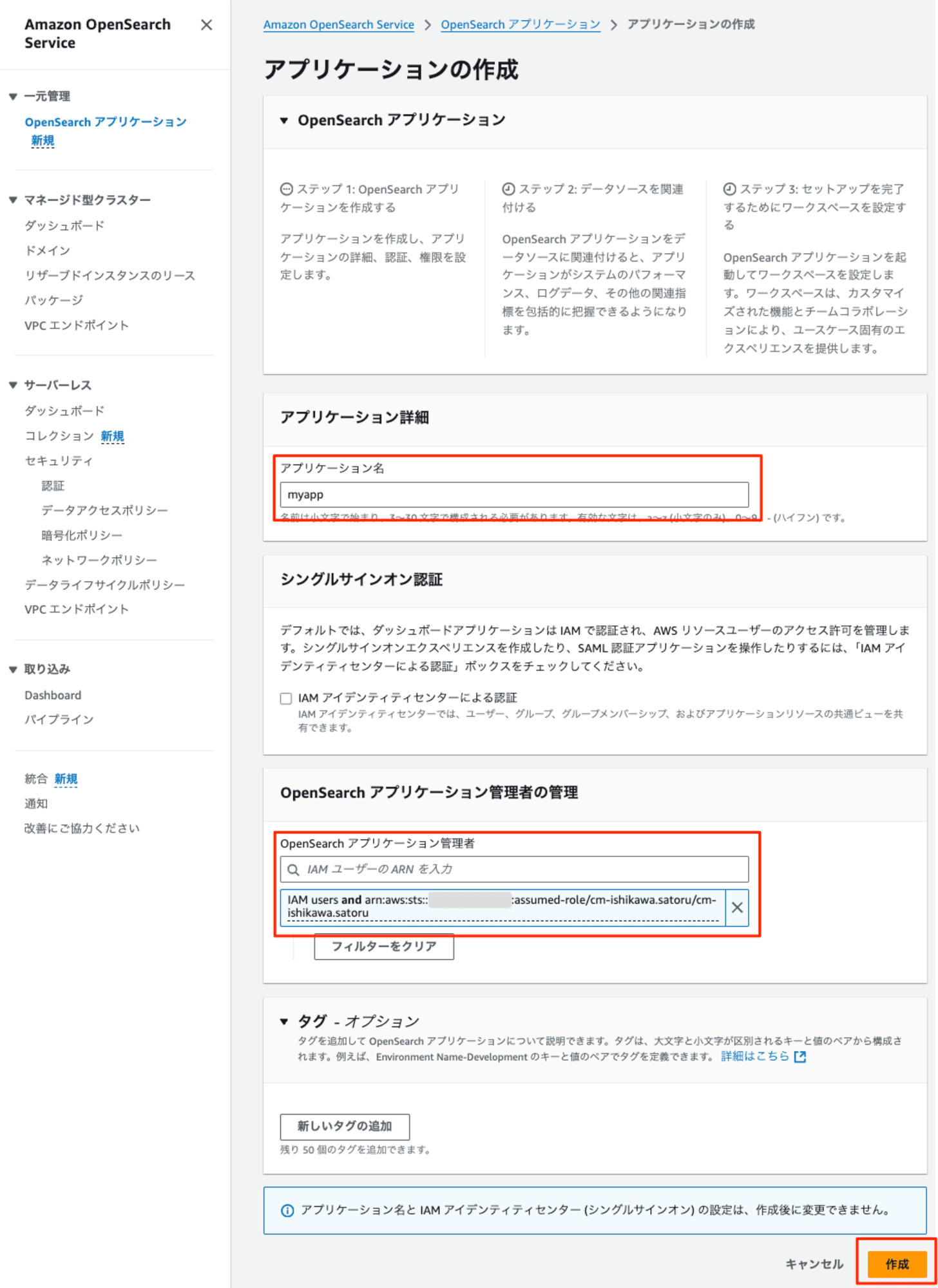
Task: Open サーバーレス VPC エンドポイント
Action: 77,609
